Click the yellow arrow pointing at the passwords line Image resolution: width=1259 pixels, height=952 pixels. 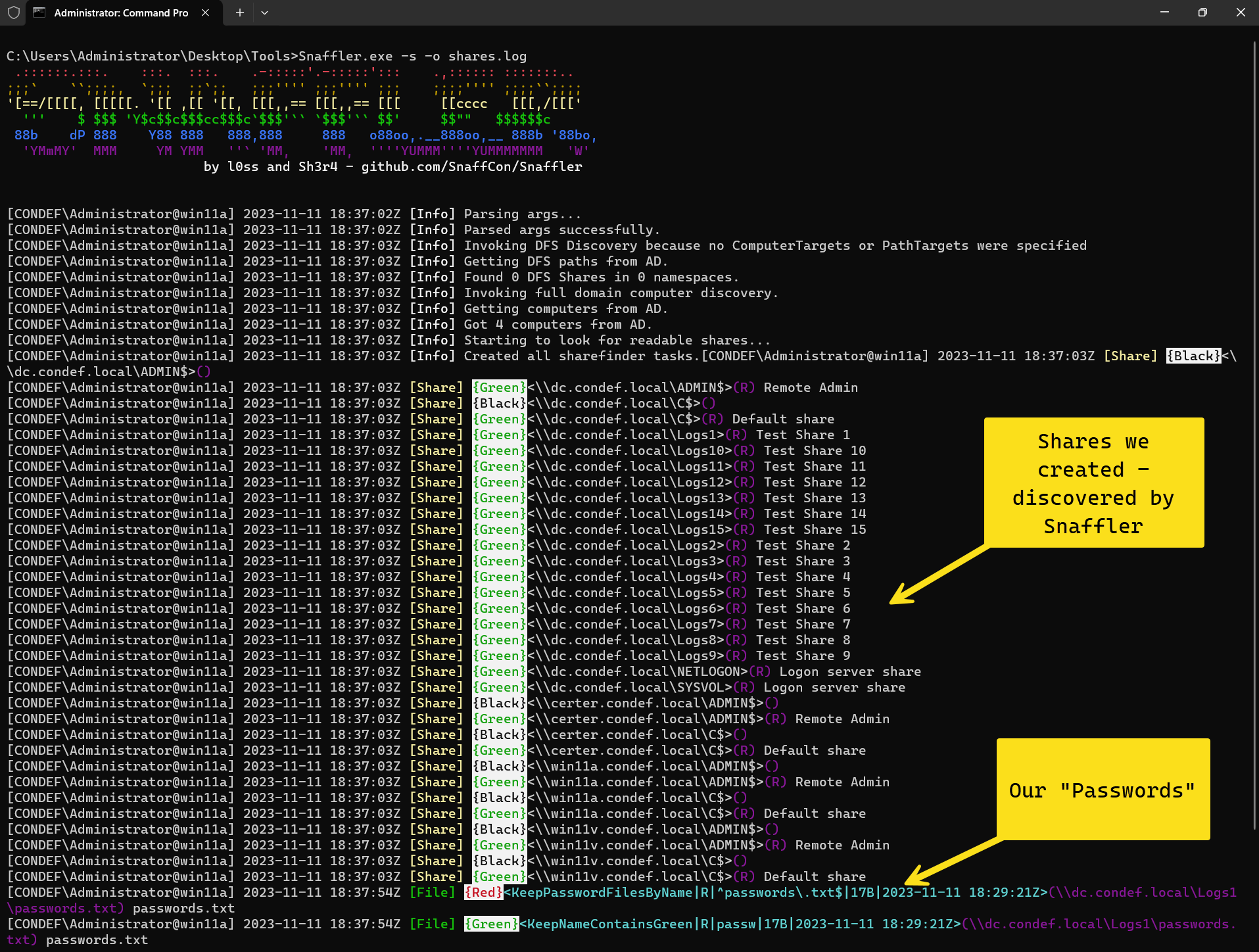click(953, 861)
